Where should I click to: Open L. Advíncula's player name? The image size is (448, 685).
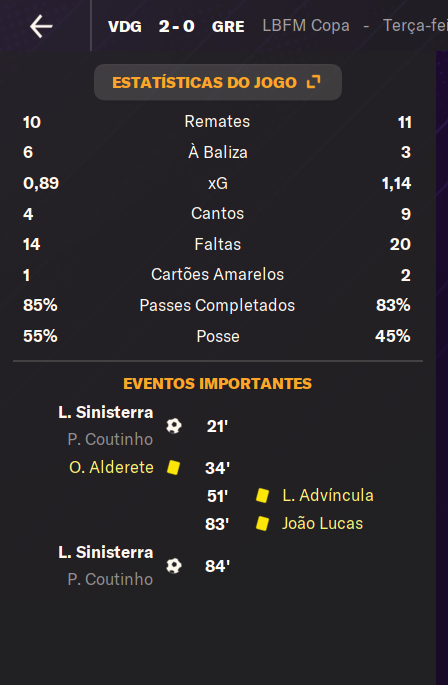(328, 495)
